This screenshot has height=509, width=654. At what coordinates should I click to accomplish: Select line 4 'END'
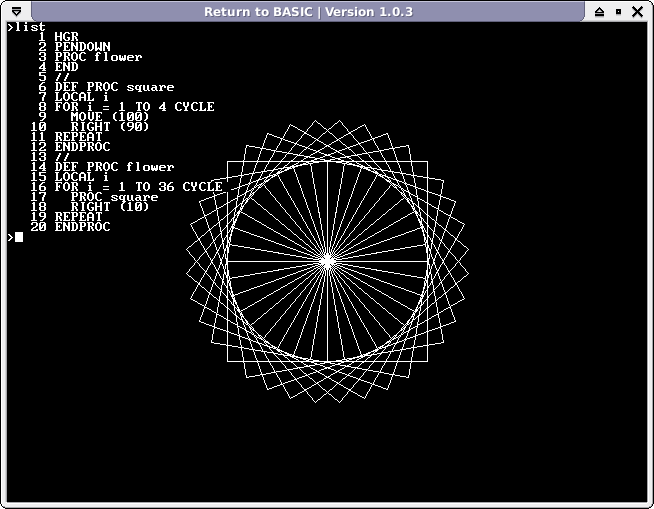pos(58,67)
